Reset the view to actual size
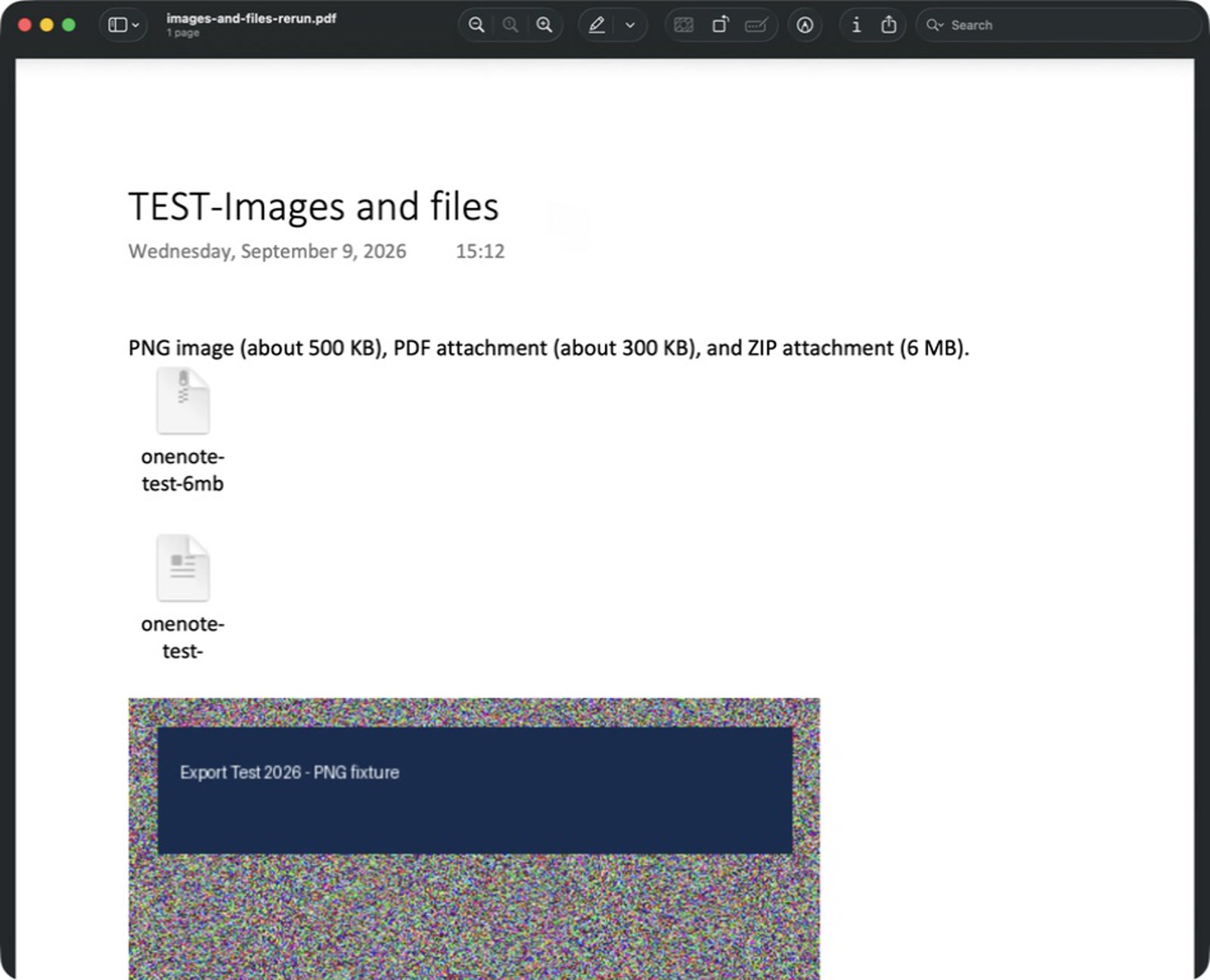Screen dimensions: 1210x980 [x=510, y=25]
